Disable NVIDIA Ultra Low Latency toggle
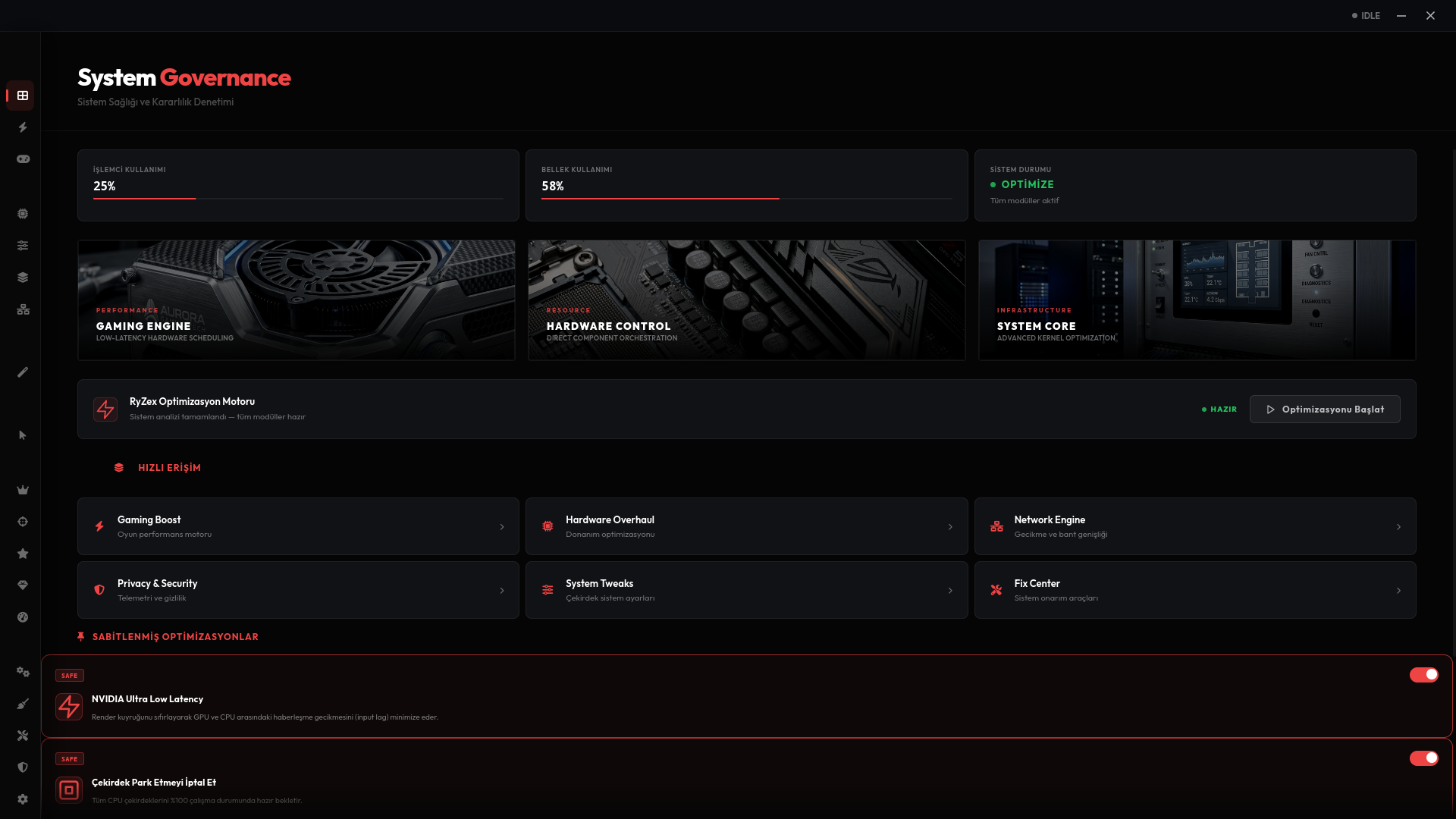 pyautogui.click(x=1423, y=675)
